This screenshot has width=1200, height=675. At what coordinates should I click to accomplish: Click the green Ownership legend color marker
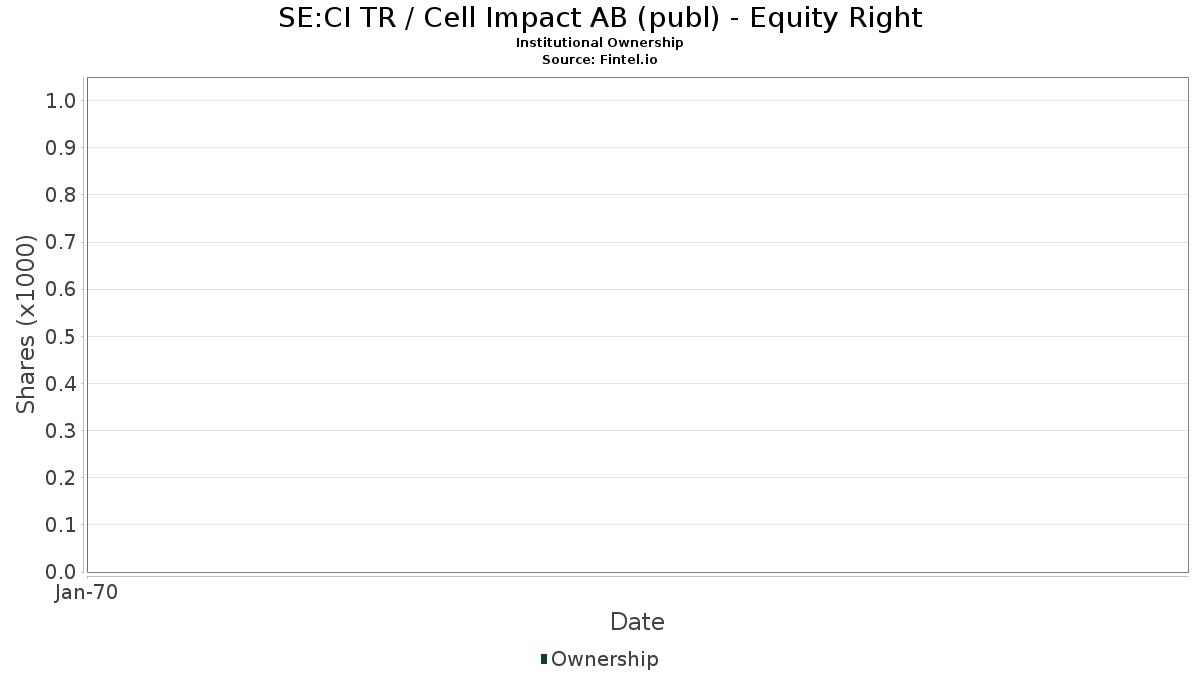click(x=544, y=658)
